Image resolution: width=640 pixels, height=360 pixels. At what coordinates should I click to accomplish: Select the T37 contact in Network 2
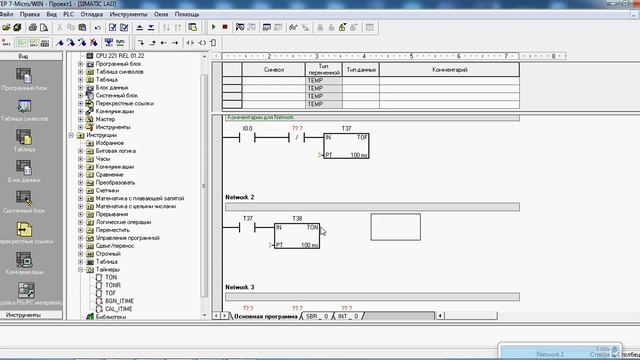tap(247, 228)
